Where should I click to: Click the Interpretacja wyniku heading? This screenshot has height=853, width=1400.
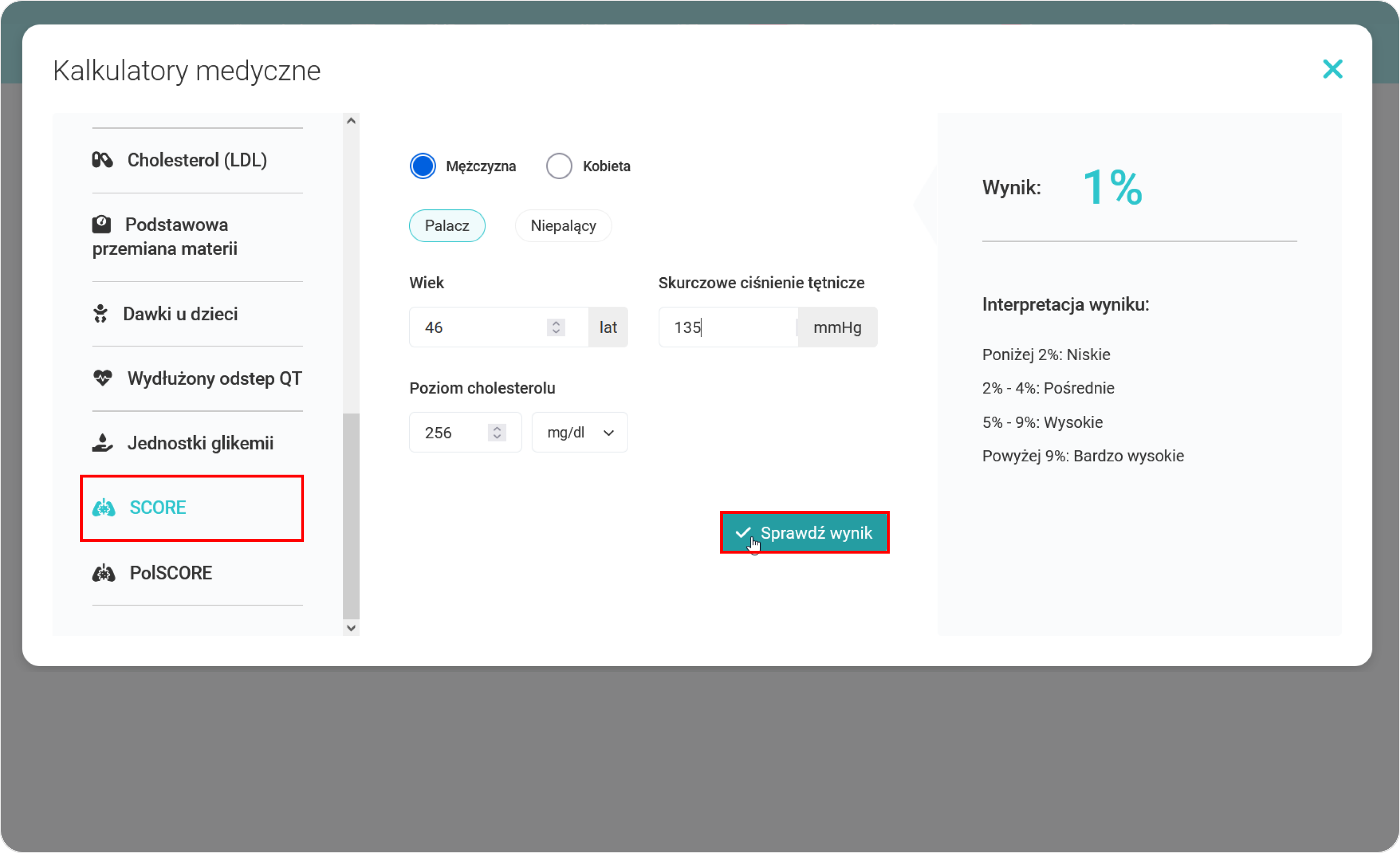[1065, 305]
